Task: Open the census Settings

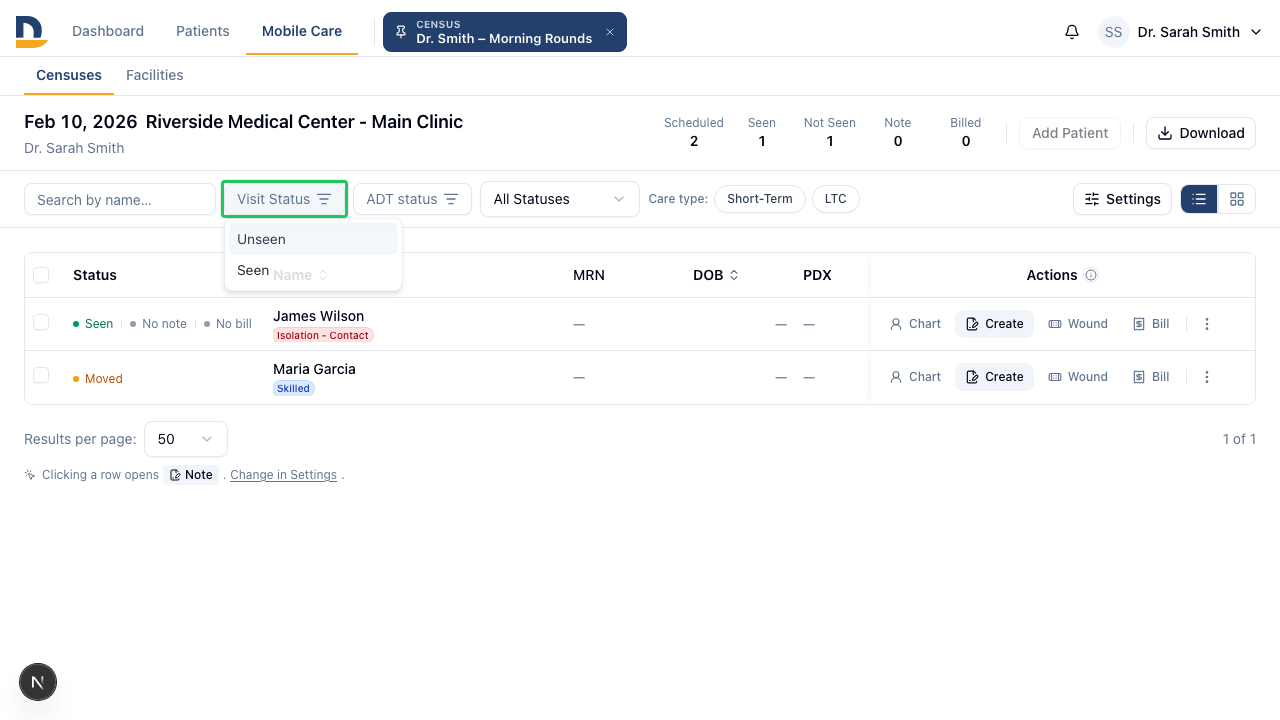Action: coord(1122,199)
